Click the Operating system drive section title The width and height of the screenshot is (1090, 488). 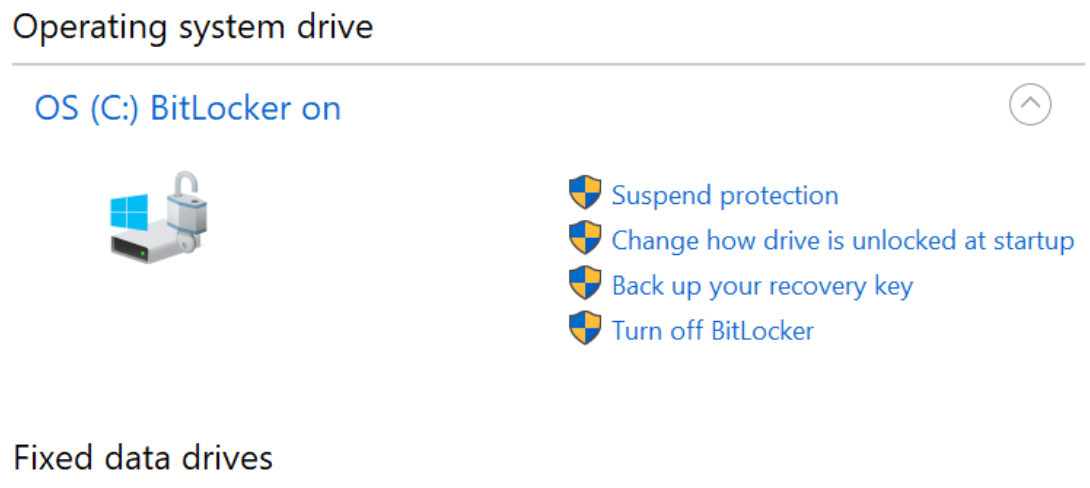(192, 27)
